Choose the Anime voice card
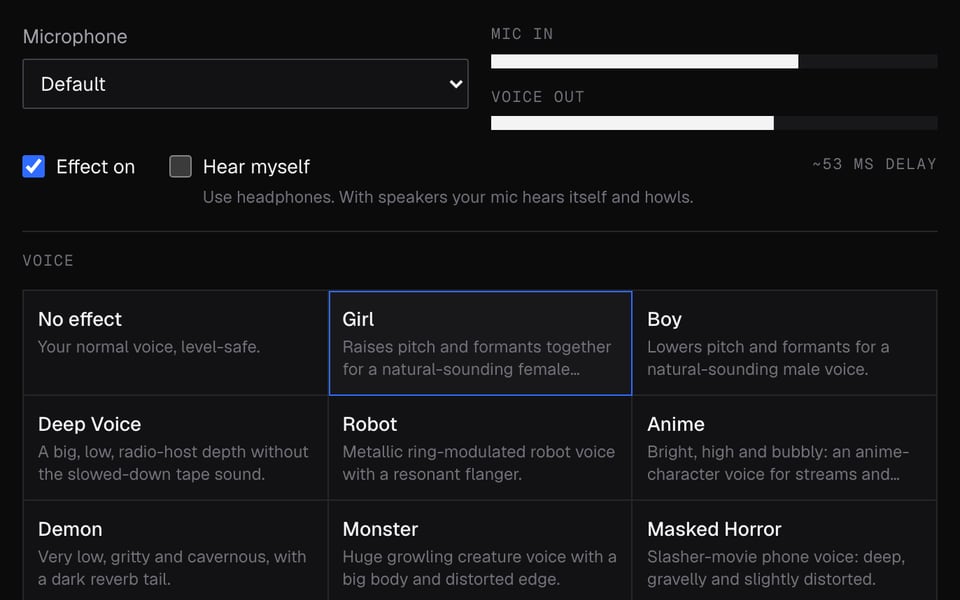 point(784,448)
